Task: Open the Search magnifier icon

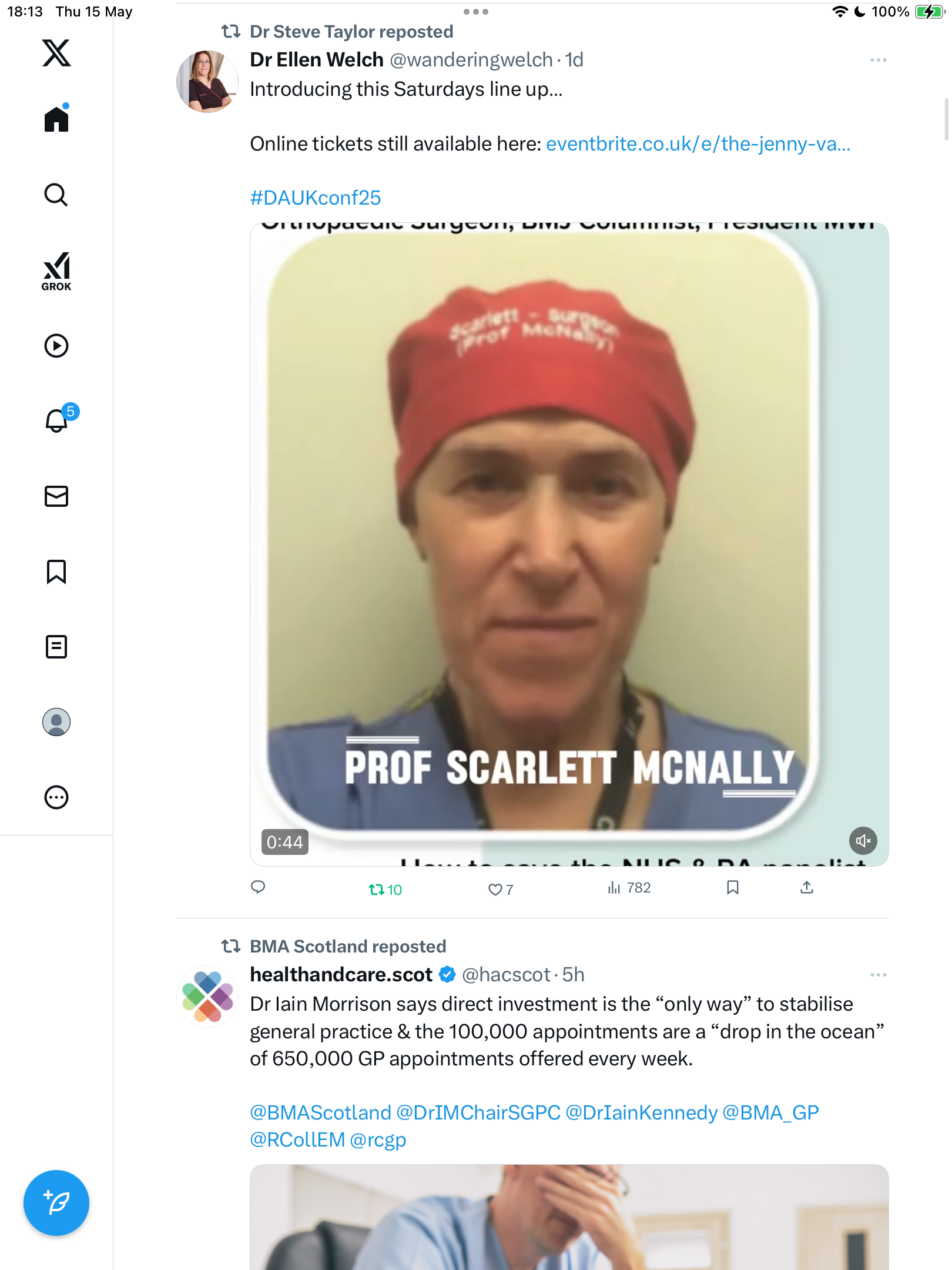Action: 56,195
